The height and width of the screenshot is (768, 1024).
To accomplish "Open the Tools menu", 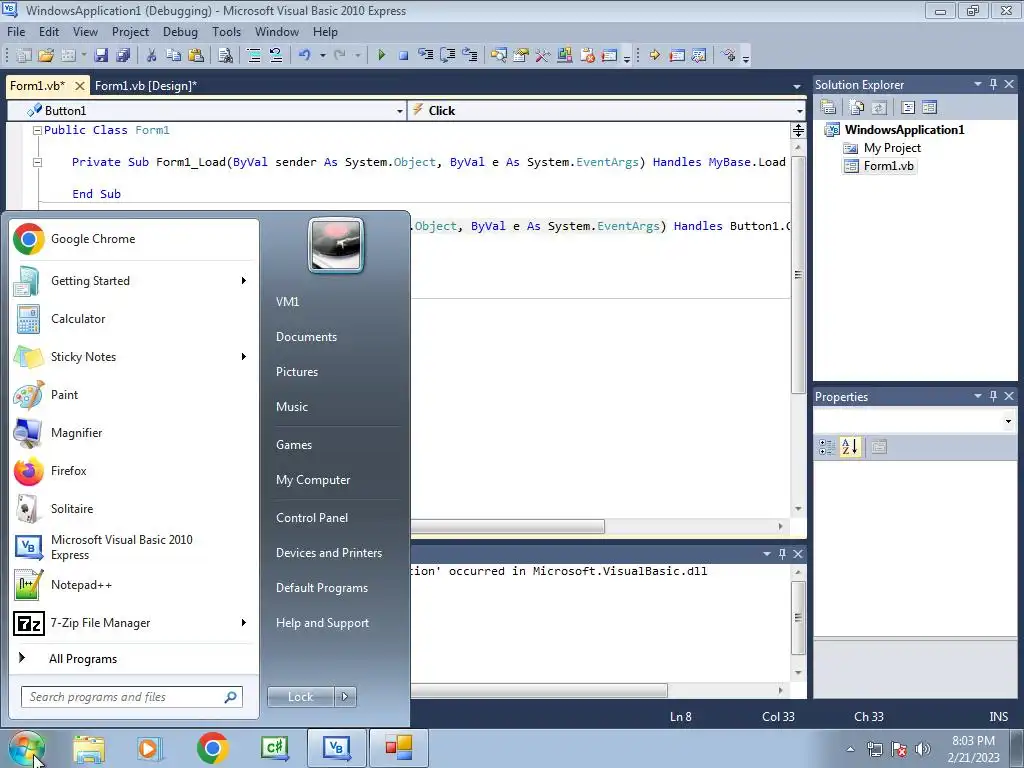I will coord(226,31).
